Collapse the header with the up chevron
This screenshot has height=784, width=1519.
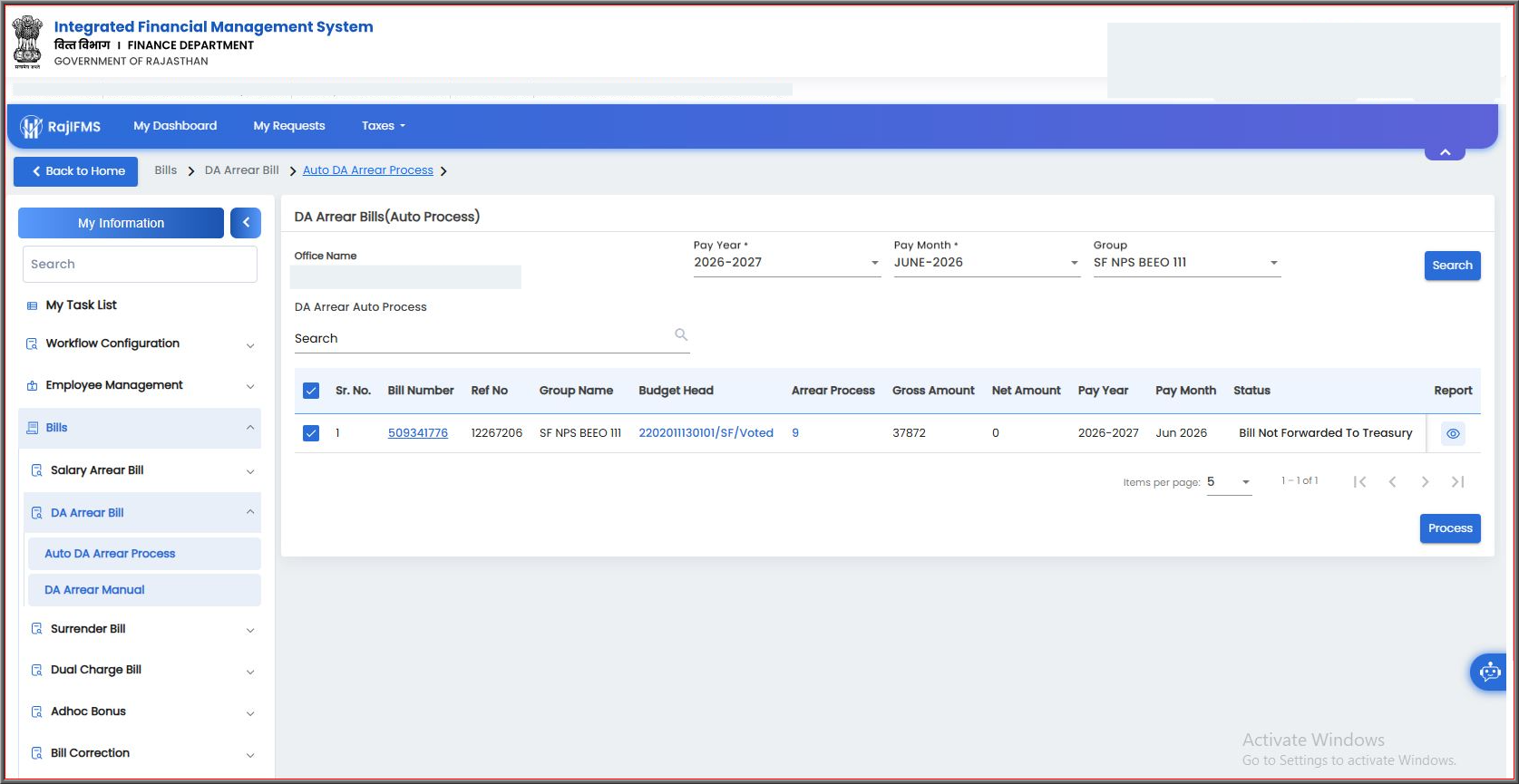[x=1446, y=152]
